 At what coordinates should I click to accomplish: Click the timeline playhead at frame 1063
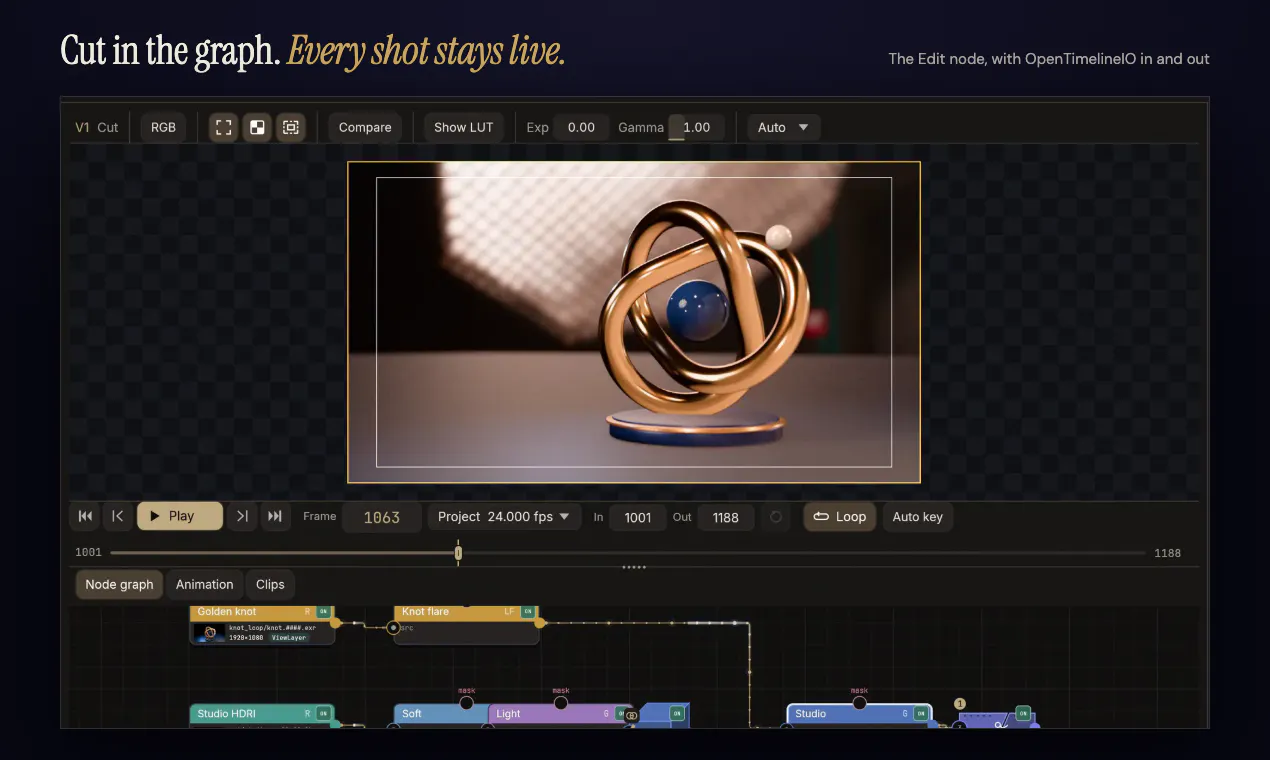458,553
